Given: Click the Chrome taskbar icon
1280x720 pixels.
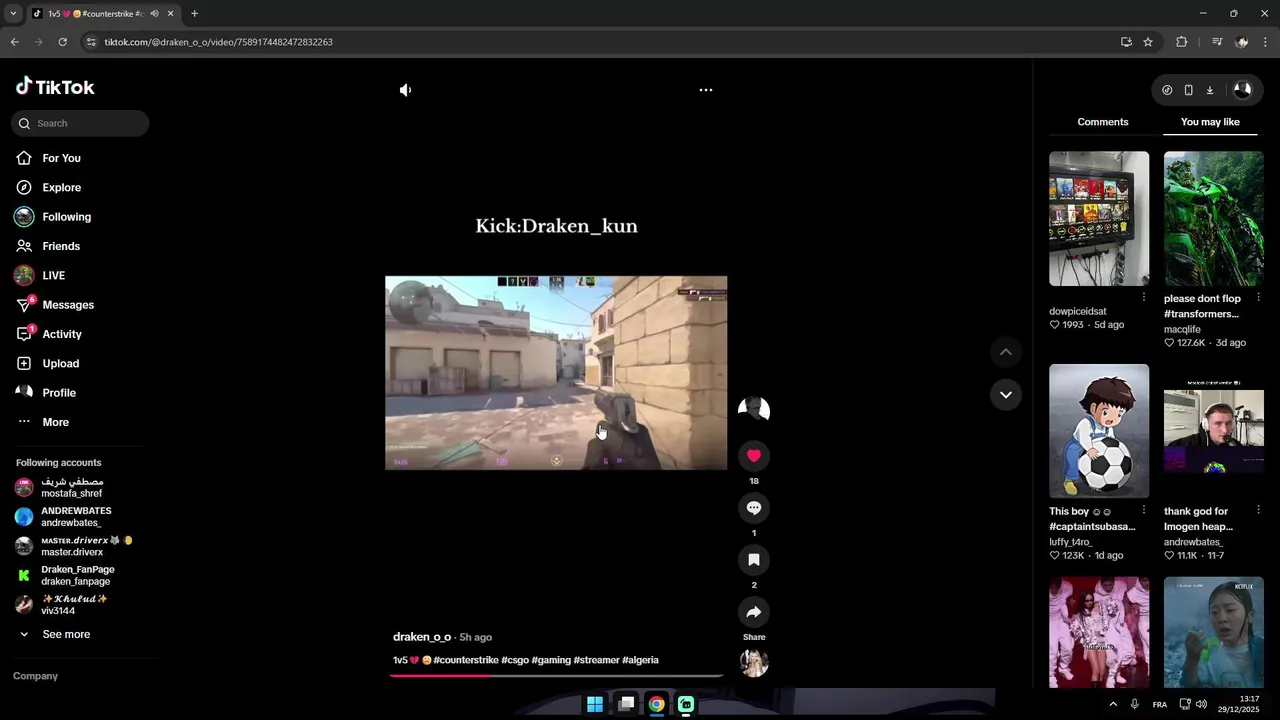Looking at the screenshot, I should [656, 704].
